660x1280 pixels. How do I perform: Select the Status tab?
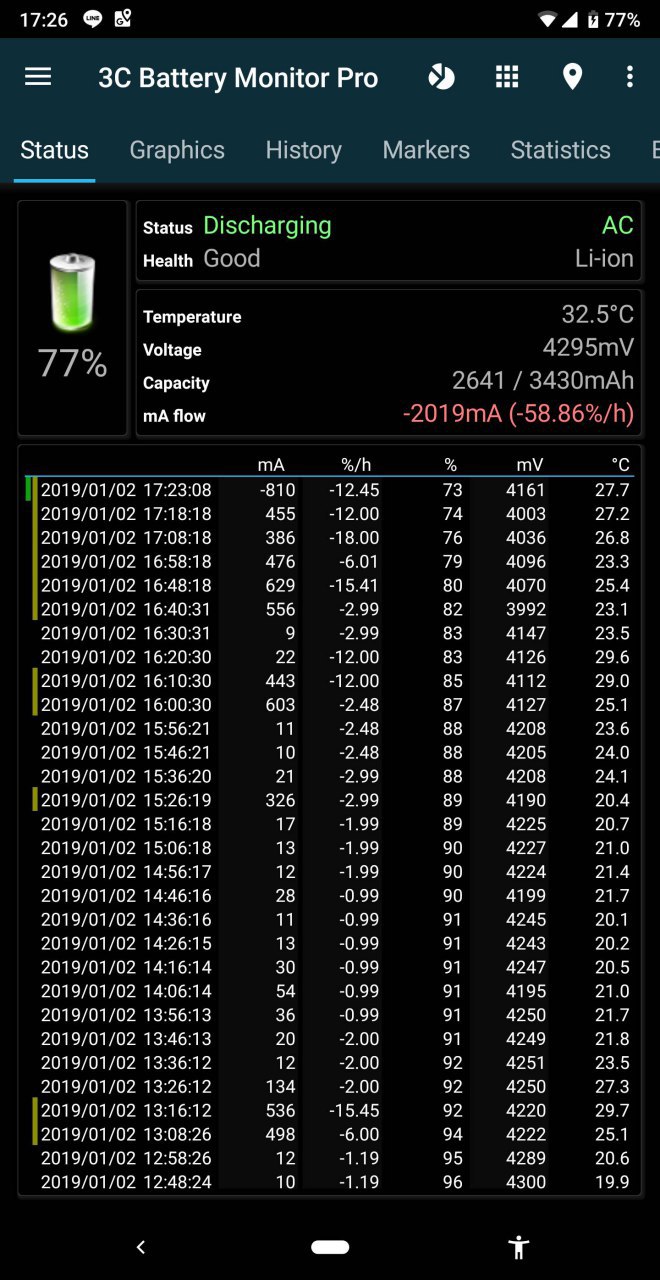55,150
